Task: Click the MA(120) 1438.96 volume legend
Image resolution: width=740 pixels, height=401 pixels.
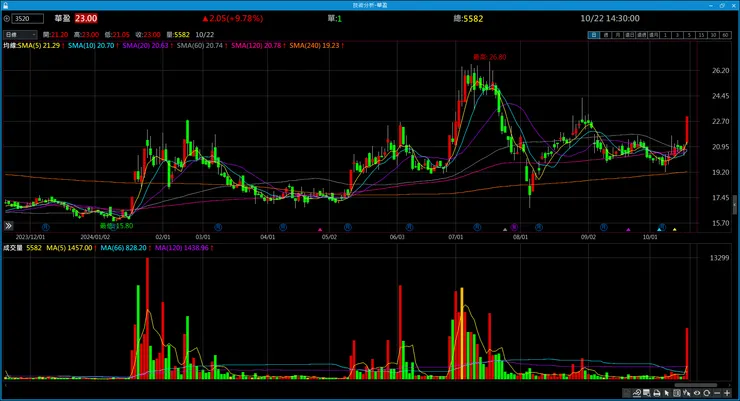Action: pyautogui.click(x=182, y=248)
